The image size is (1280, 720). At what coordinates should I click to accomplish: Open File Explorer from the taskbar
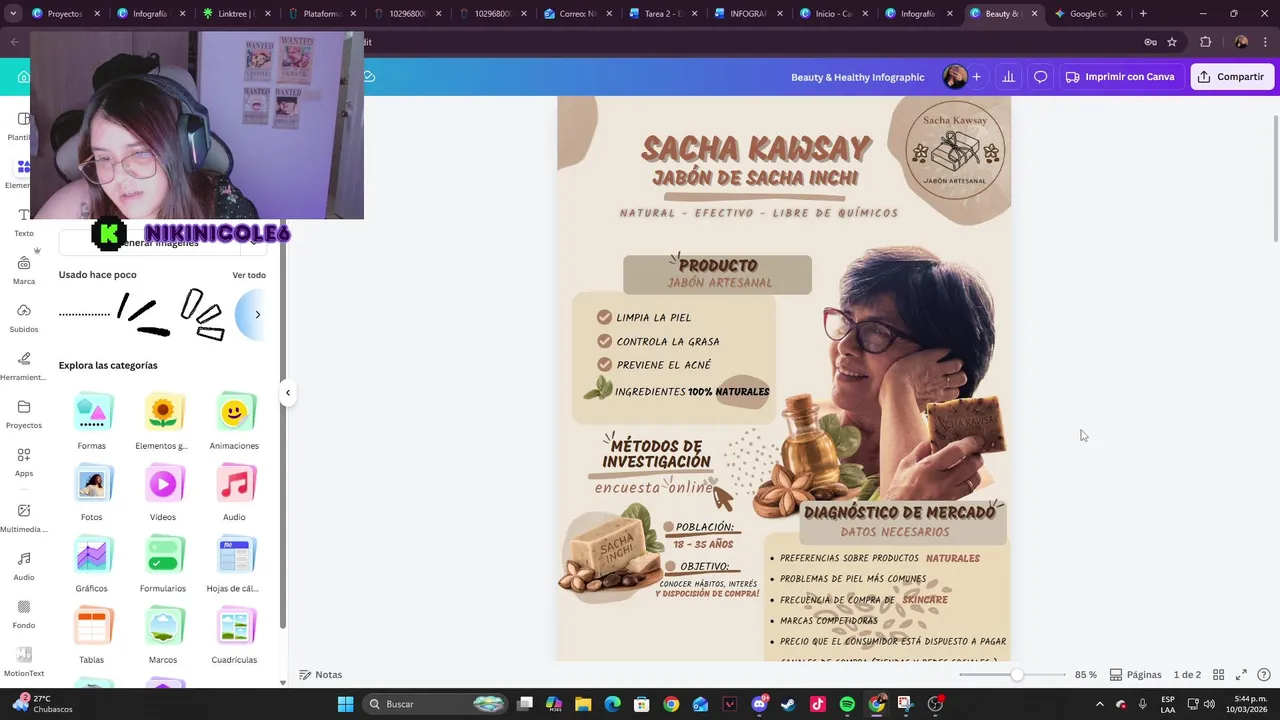click(583, 704)
